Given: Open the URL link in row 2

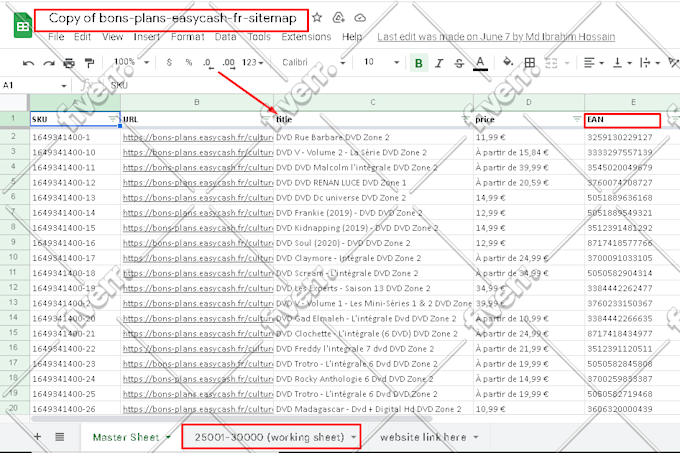Looking at the screenshot, I should coord(198,137).
